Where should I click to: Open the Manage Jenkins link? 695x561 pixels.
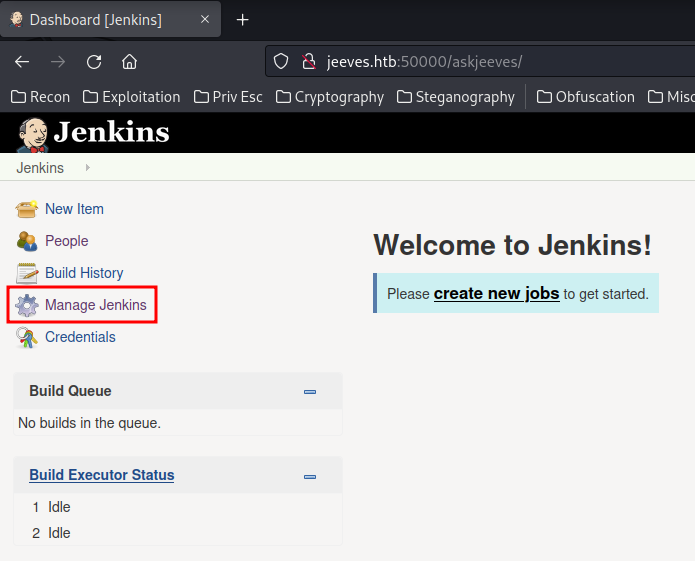[x=96, y=305]
